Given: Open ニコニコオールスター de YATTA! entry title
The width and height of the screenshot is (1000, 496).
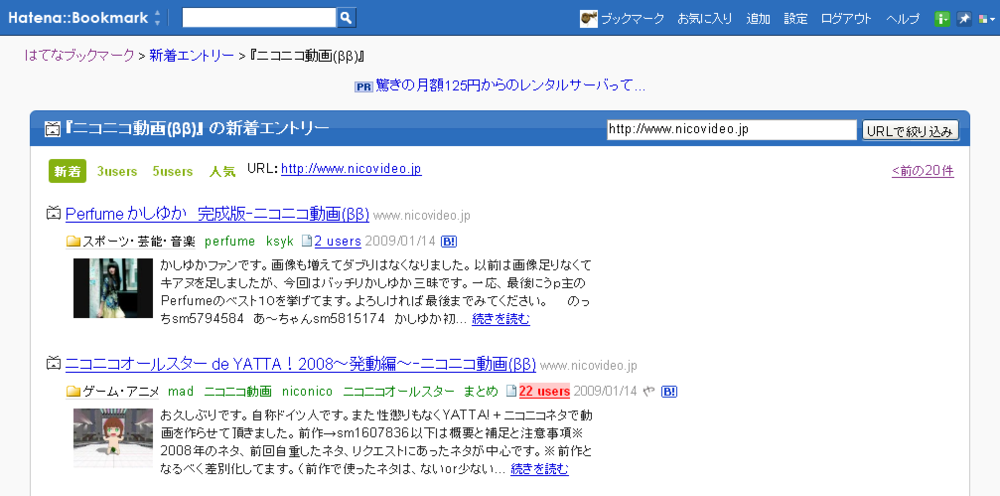Looking at the screenshot, I should (x=300, y=365).
